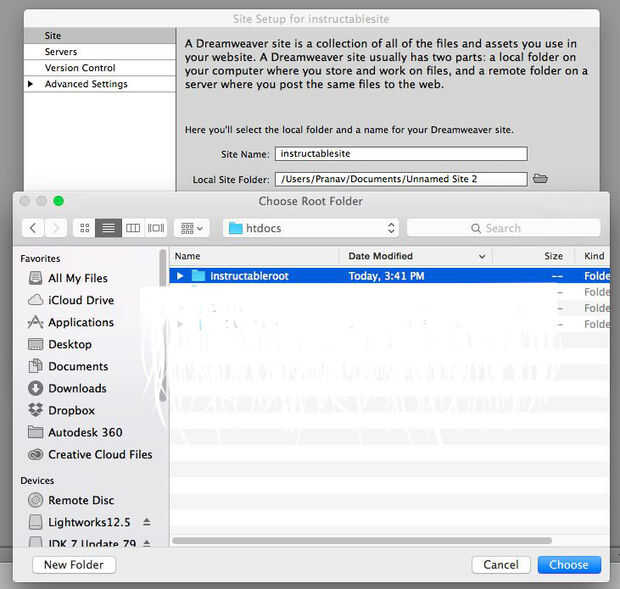
Task: Select the instructableroot folder row
Action: pos(389,276)
